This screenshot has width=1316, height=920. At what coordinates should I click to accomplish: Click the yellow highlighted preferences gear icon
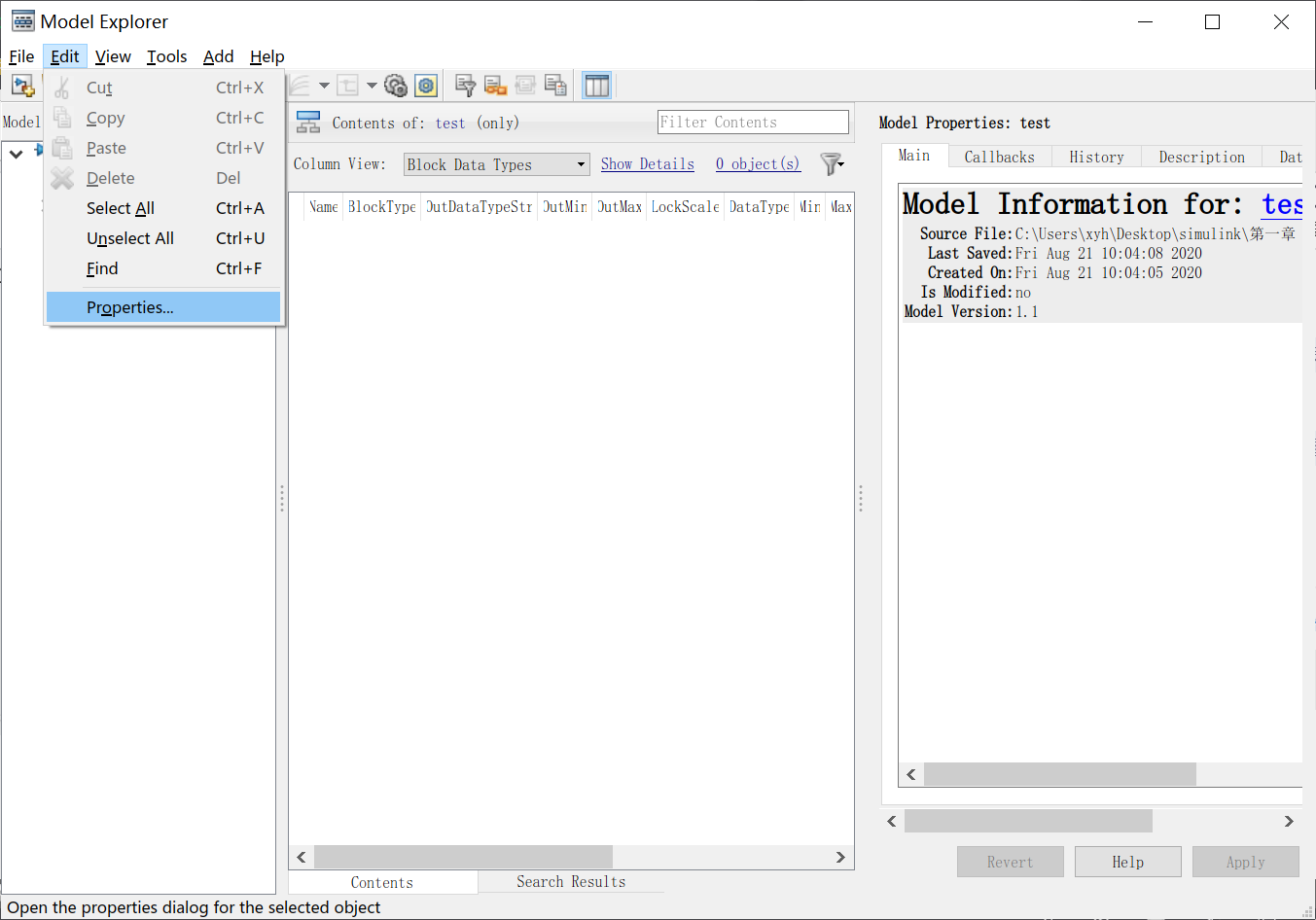pyautogui.click(x=426, y=86)
